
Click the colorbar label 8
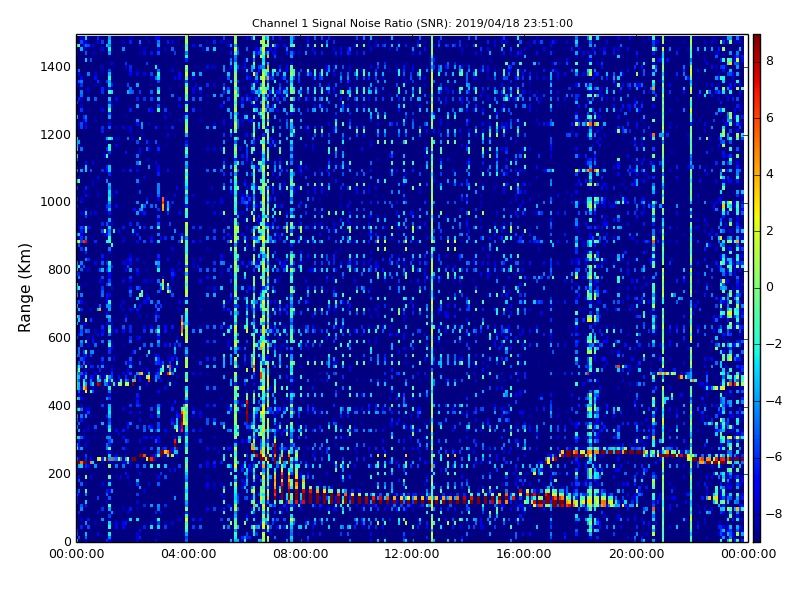click(x=770, y=61)
